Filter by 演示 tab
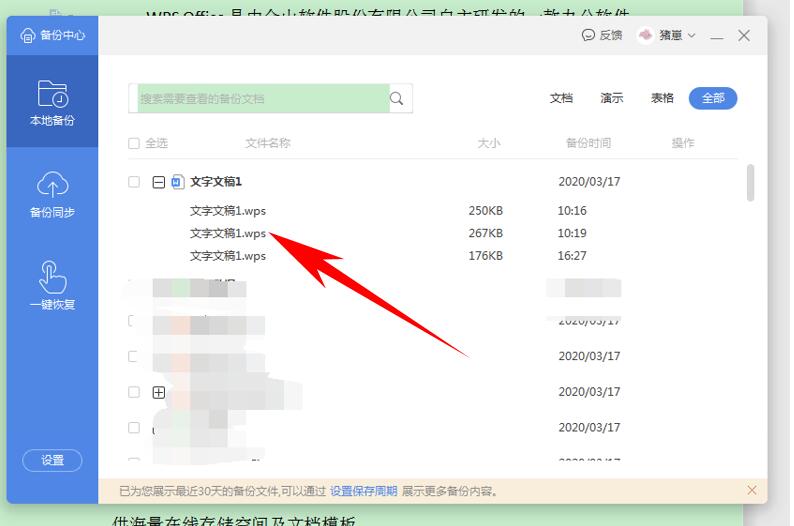This screenshot has width=794, height=526. 611,98
